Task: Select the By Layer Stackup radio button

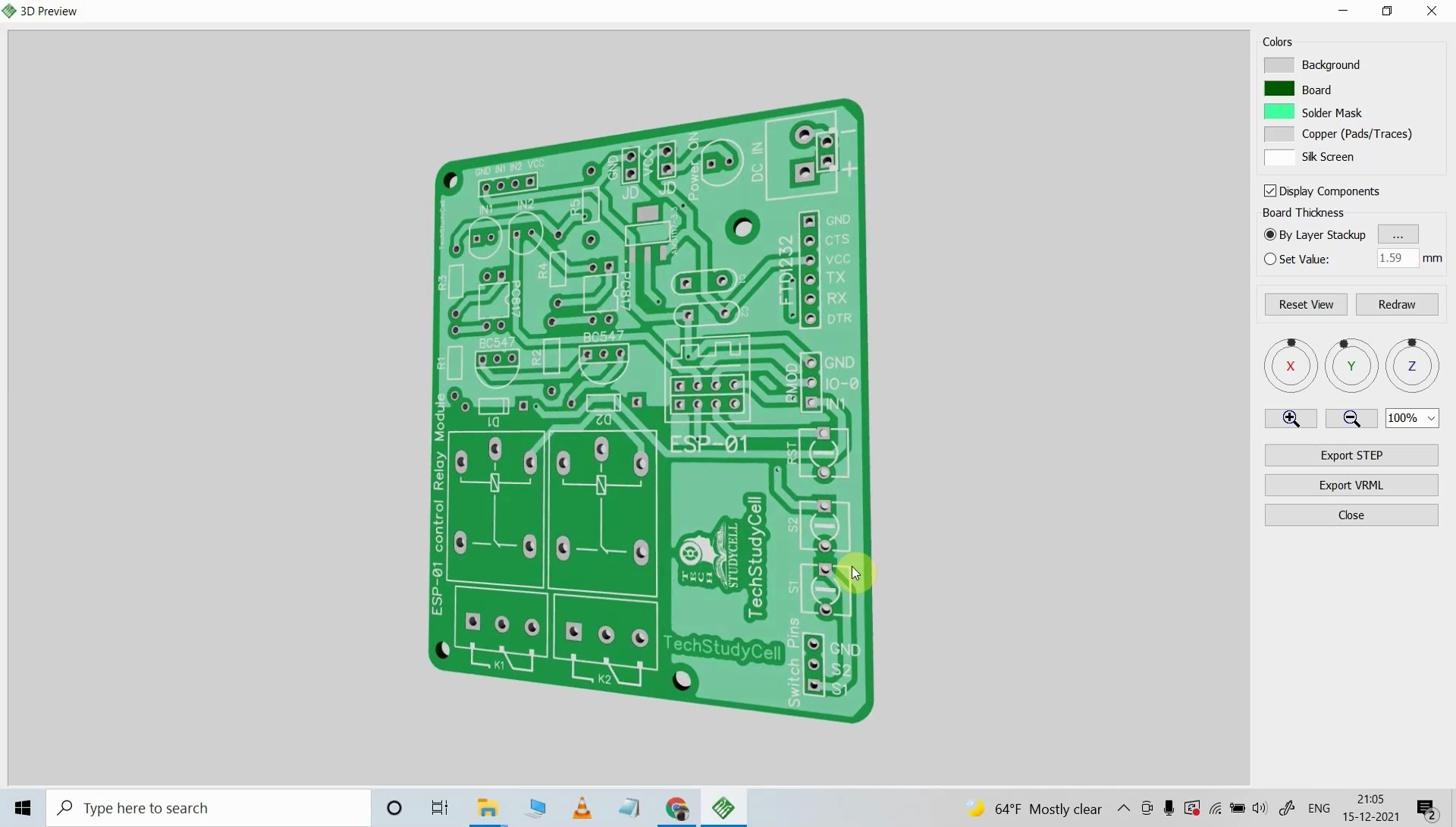Action: (1270, 234)
